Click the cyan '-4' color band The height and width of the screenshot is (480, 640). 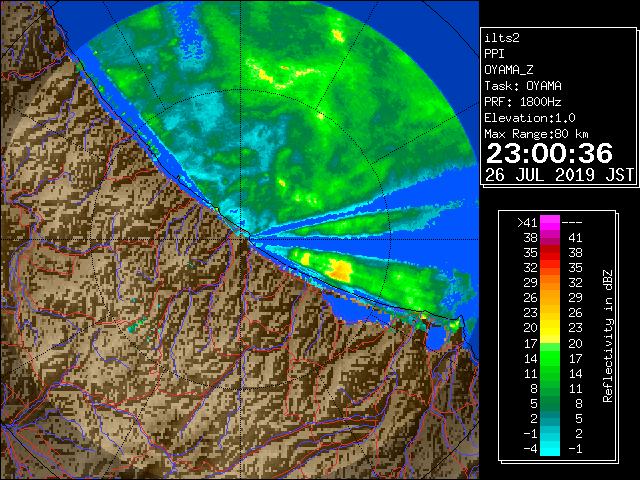click(550, 449)
